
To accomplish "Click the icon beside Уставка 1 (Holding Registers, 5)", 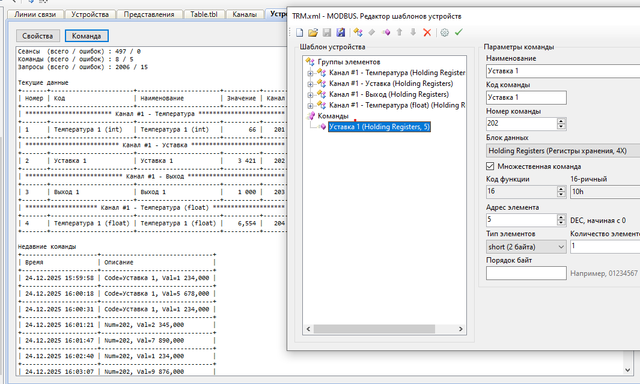I will (x=323, y=127).
